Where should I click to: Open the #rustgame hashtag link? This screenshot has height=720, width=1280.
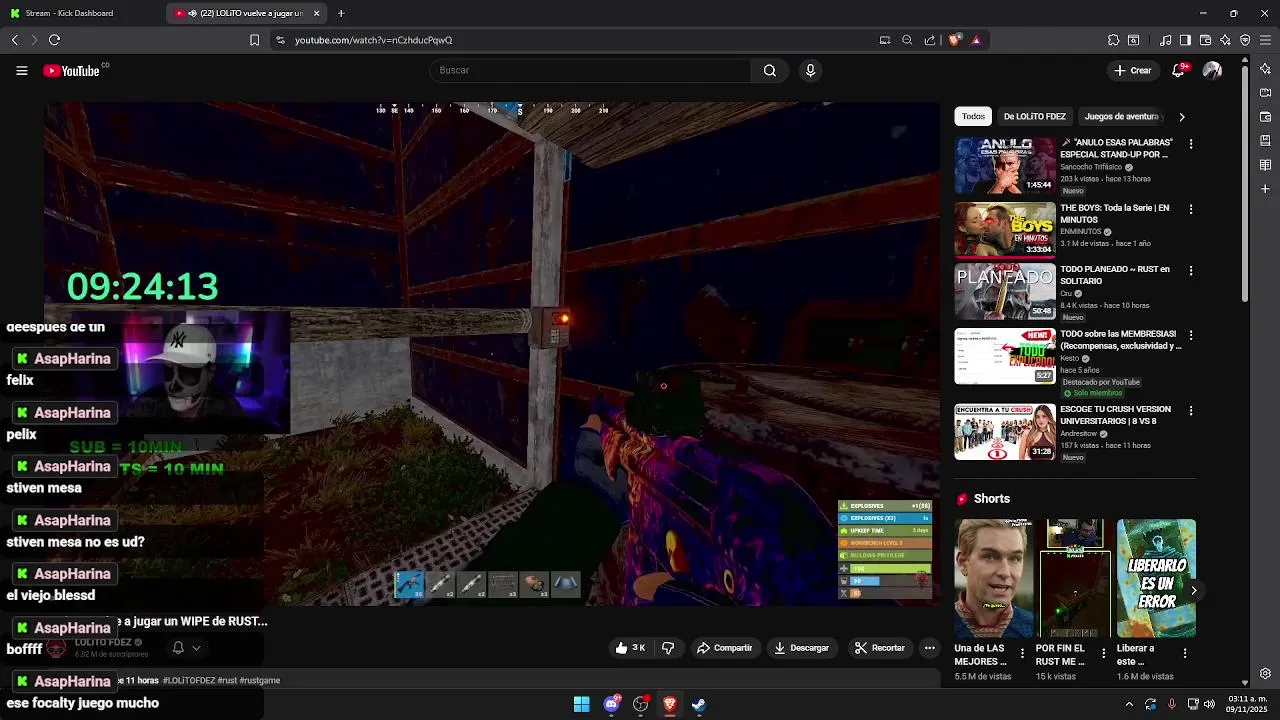point(262,680)
